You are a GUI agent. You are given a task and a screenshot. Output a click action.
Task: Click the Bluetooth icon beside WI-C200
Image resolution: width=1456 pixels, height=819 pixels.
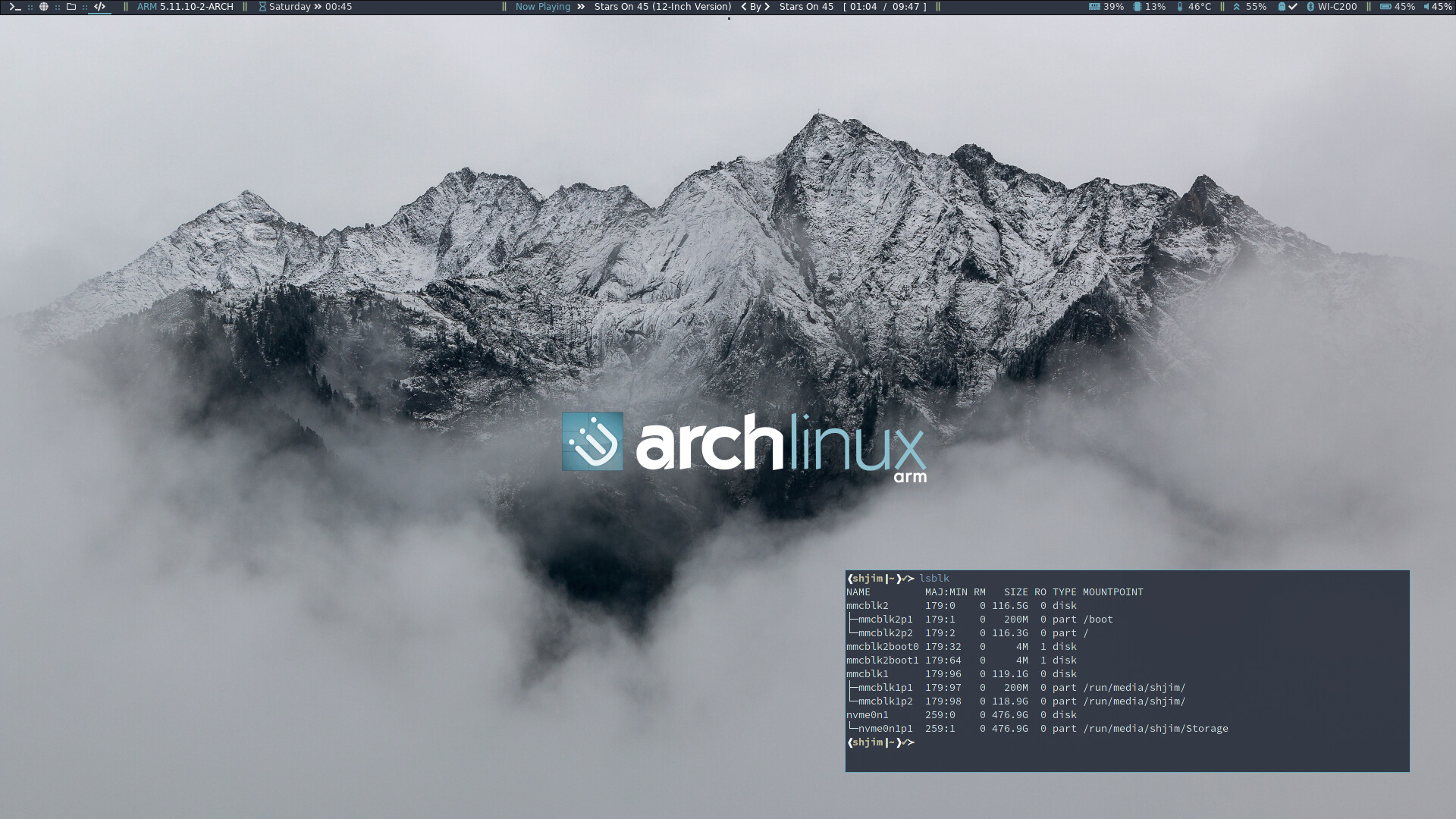pyautogui.click(x=1310, y=7)
